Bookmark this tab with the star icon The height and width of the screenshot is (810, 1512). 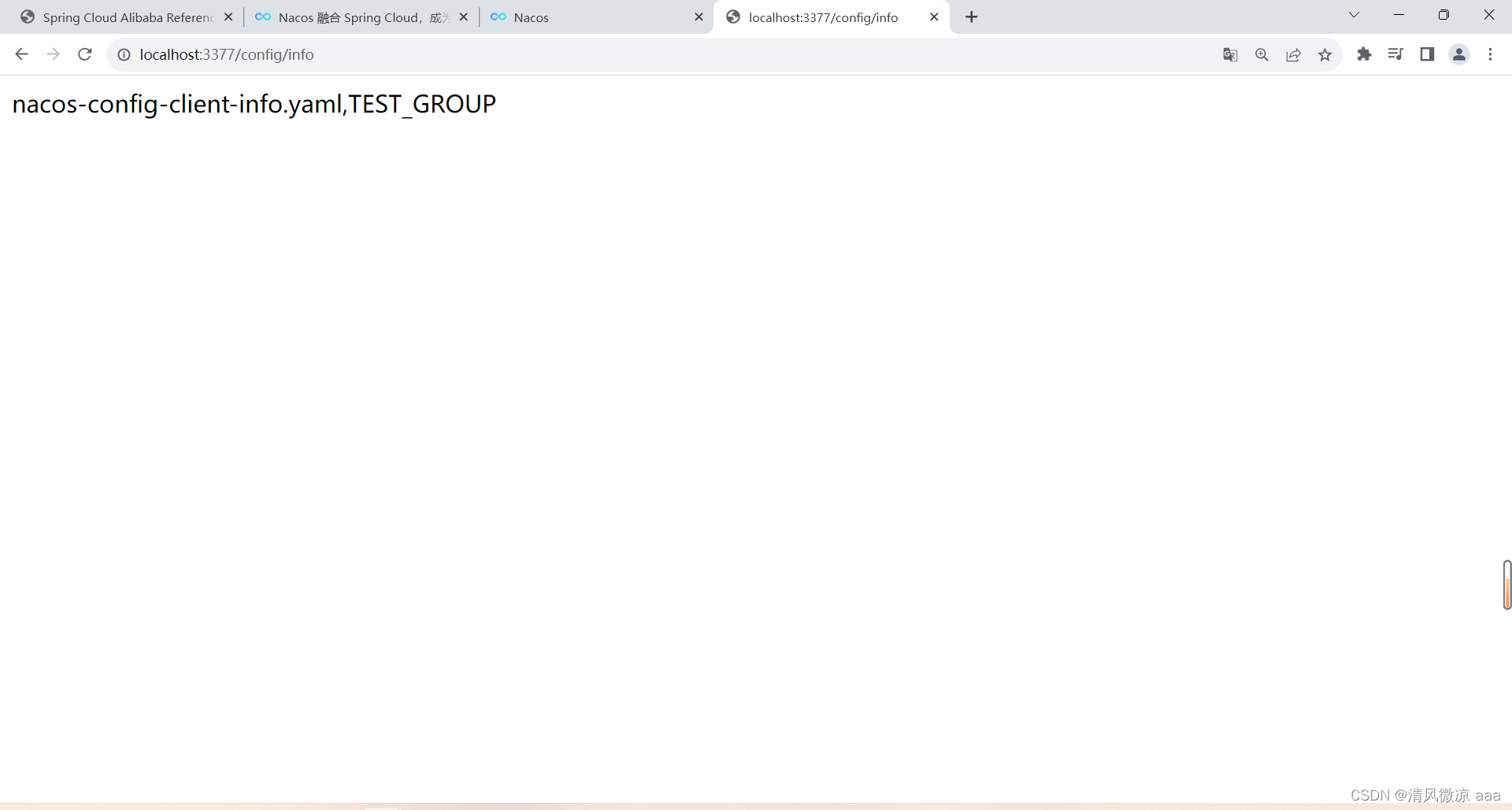[x=1325, y=54]
